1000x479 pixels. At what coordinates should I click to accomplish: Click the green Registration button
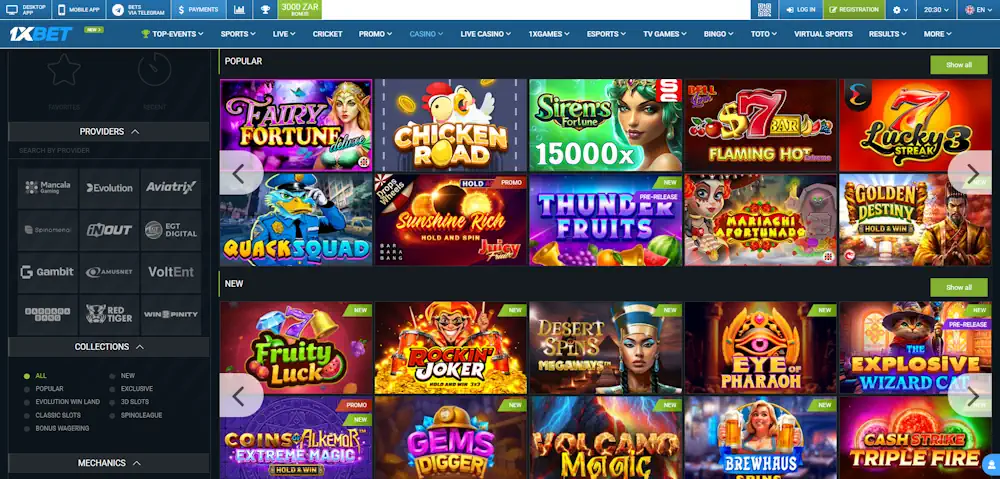[854, 10]
